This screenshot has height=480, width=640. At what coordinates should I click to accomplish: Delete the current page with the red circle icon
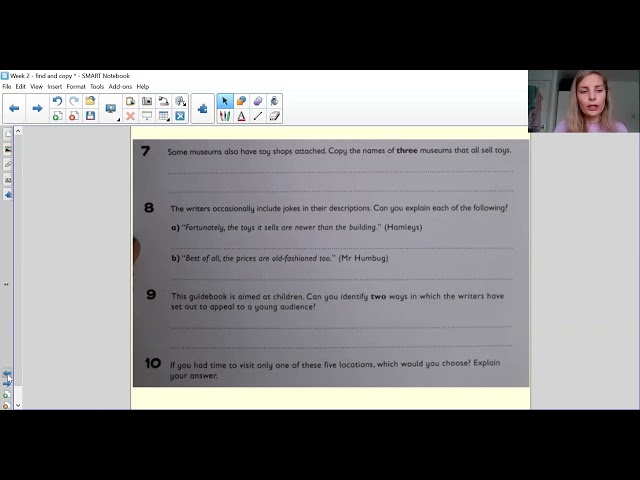74,116
